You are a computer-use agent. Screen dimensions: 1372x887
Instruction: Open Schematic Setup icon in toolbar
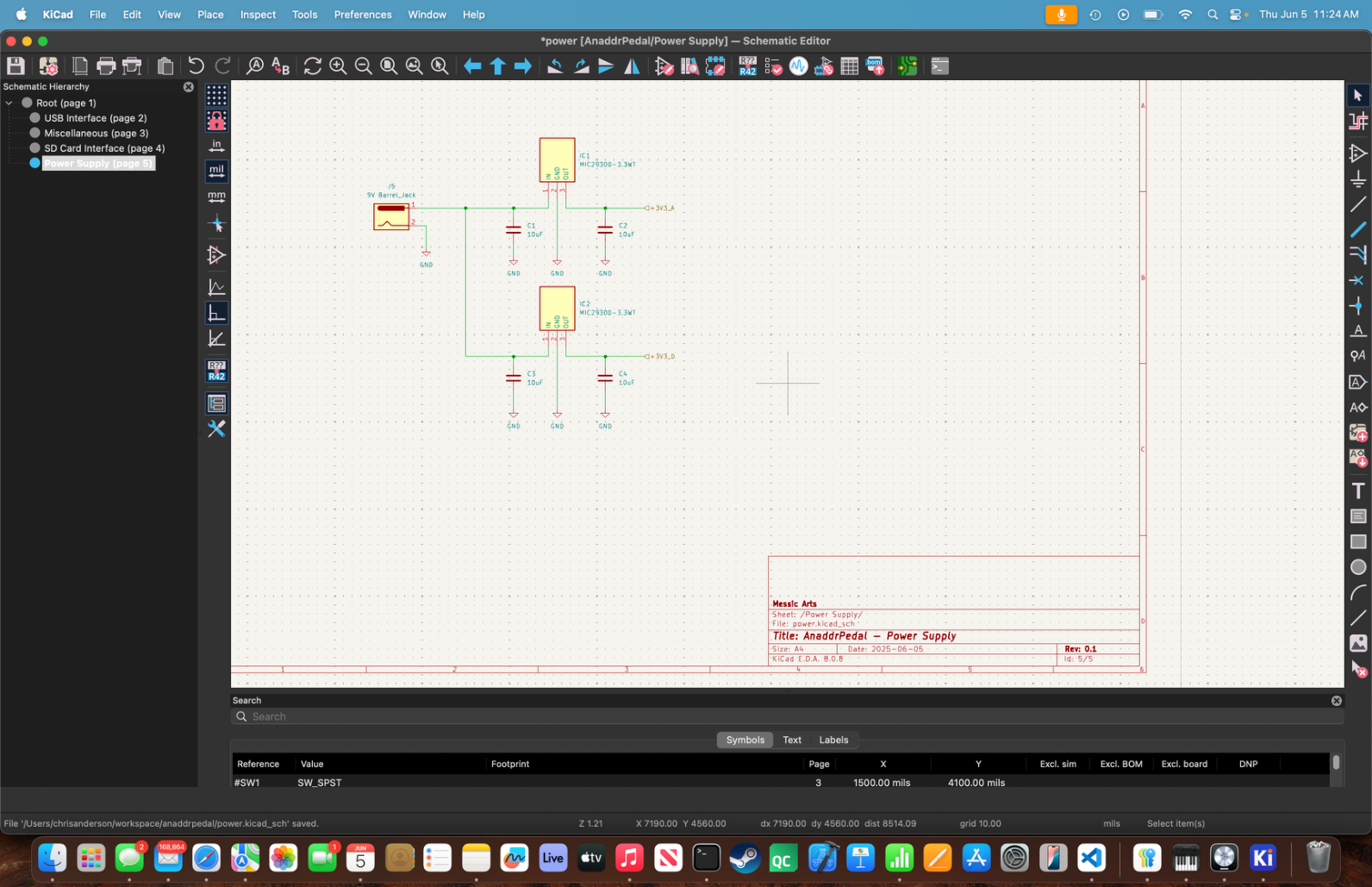point(48,66)
